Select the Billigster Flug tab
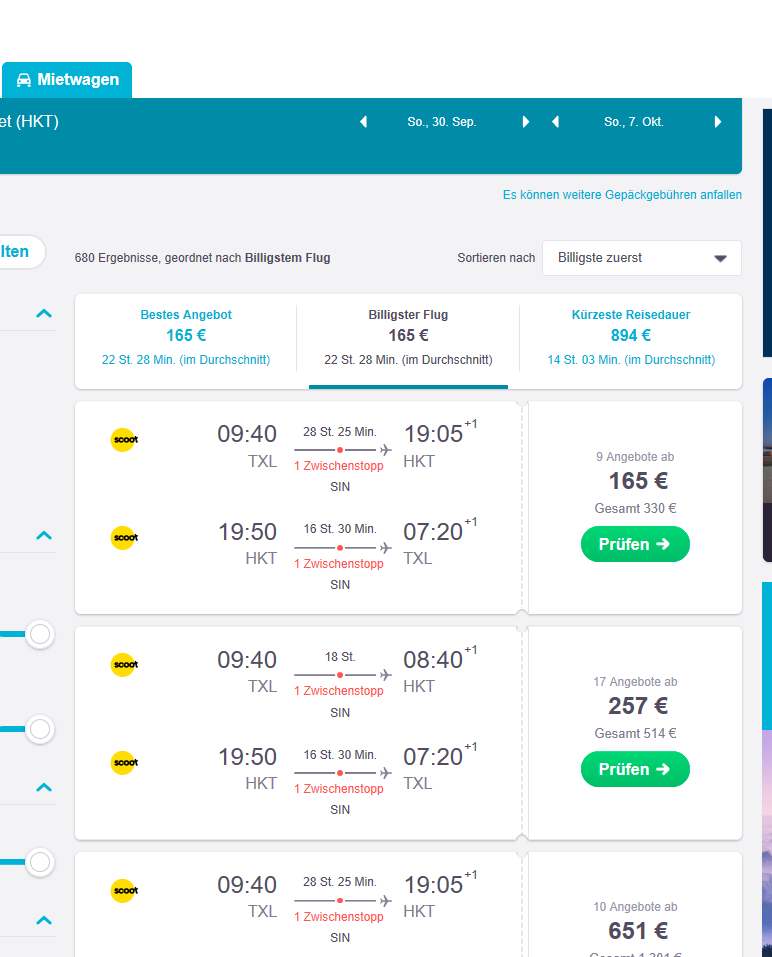772x957 pixels. pyautogui.click(x=408, y=337)
